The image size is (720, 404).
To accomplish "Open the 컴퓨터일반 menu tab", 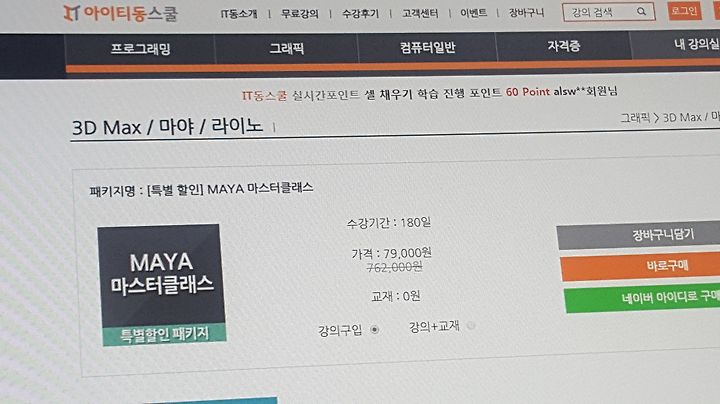I will click(x=427, y=47).
